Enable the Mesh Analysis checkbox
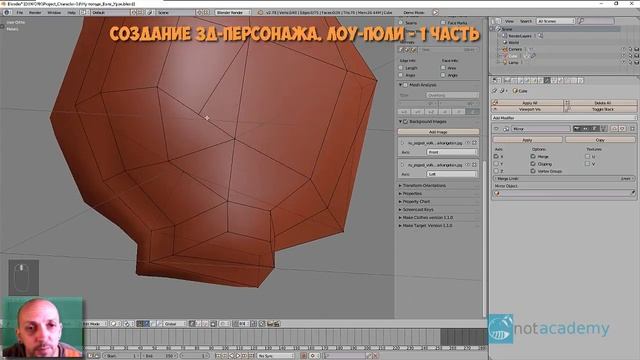The width and height of the screenshot is (640, 360). coord(405,85)
